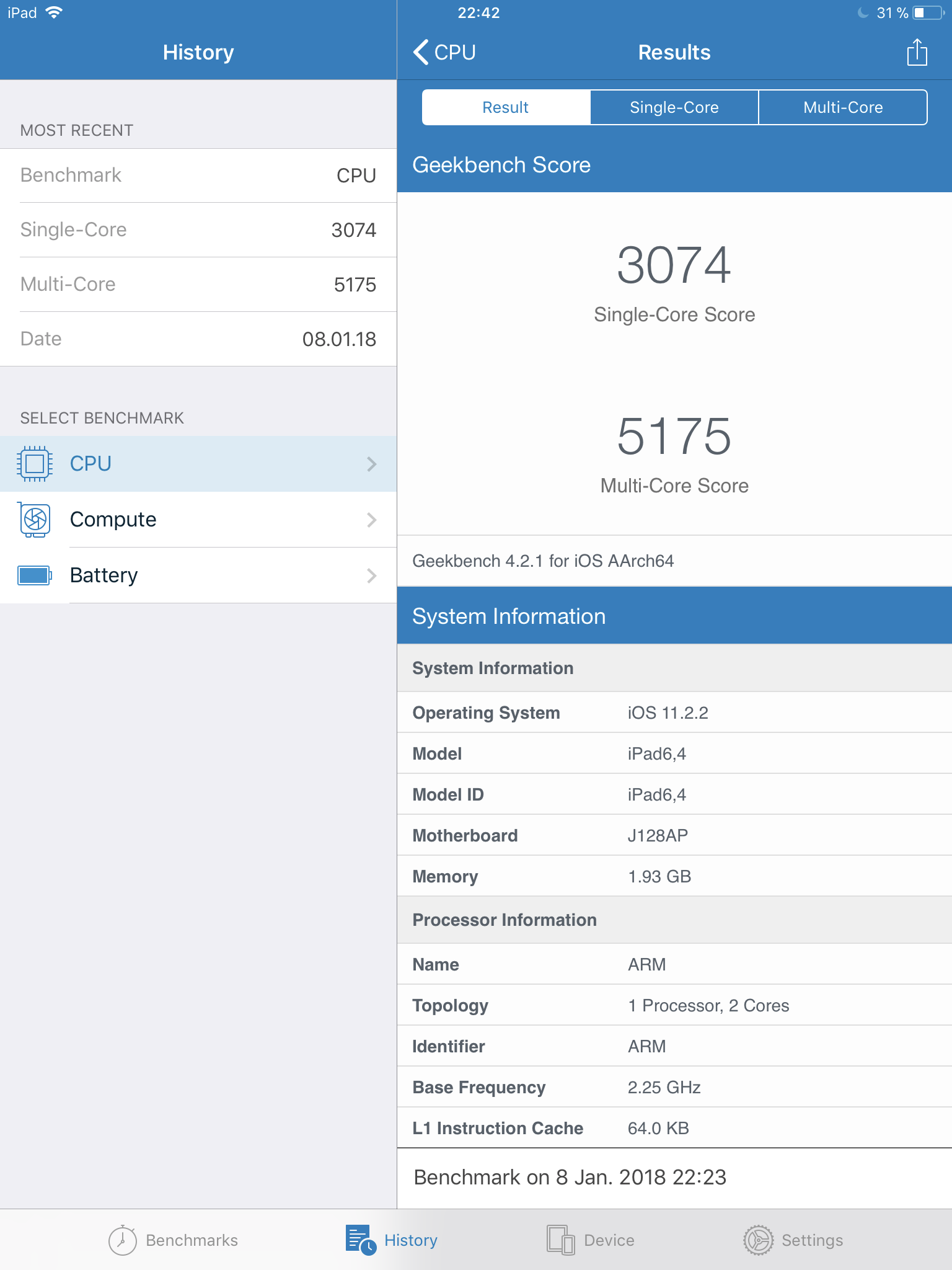Viewport: 952px width, 1270px height.
Task: Open the Device tab icon
Action: click(560, 1240)
